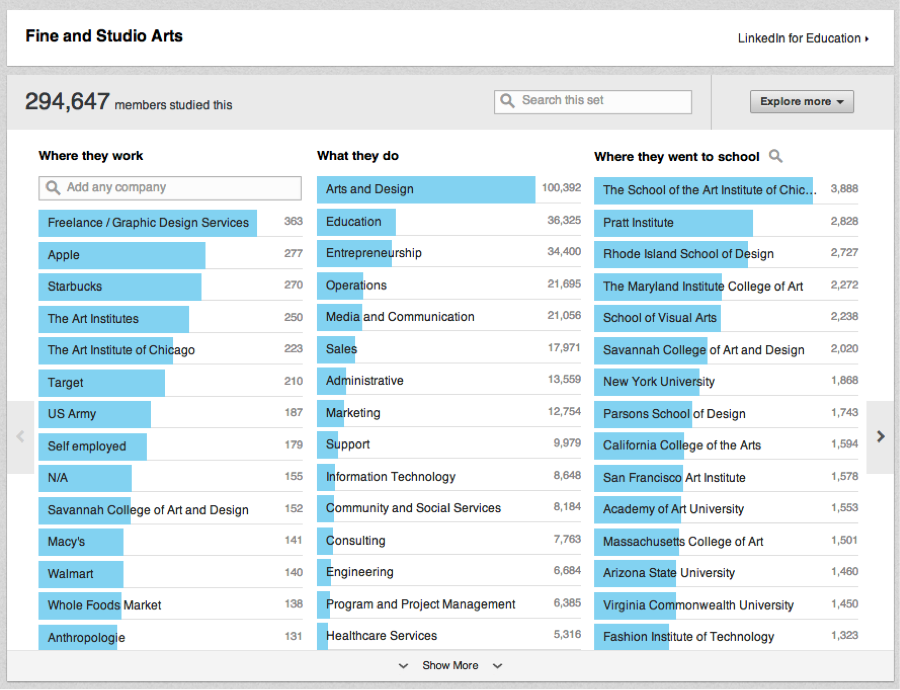The image size is (900, 690).
Task: Open the Explore more dropdown
Action: pyautogui.click(x=802, y=101)
